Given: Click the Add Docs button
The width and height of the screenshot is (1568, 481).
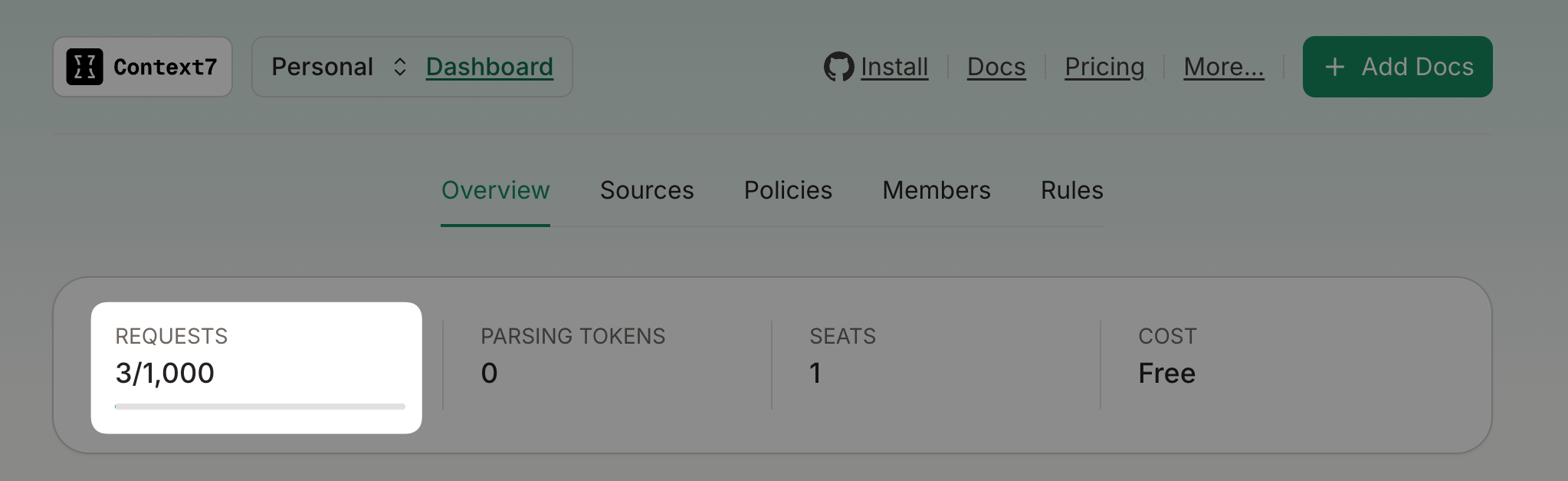Looking at the screenshot, I should click(1397, 67).
